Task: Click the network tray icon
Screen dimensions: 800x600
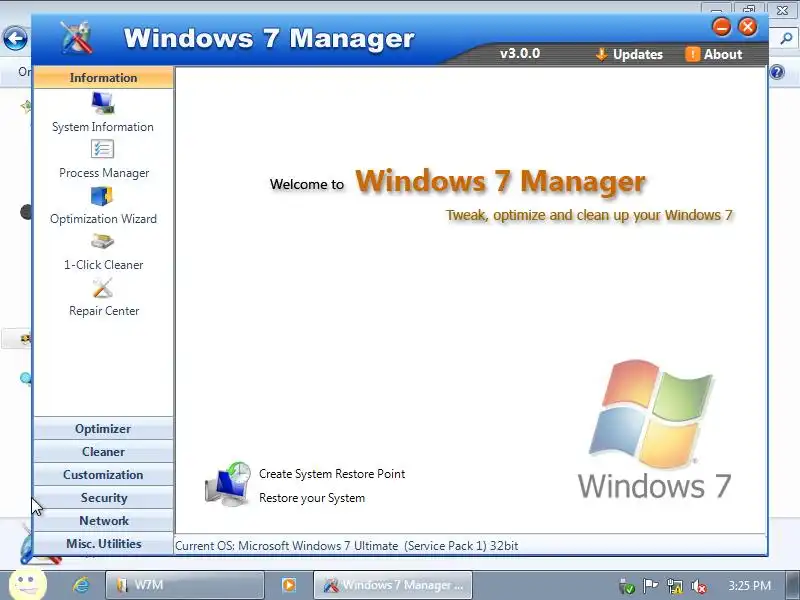Action: coord(675,586)
